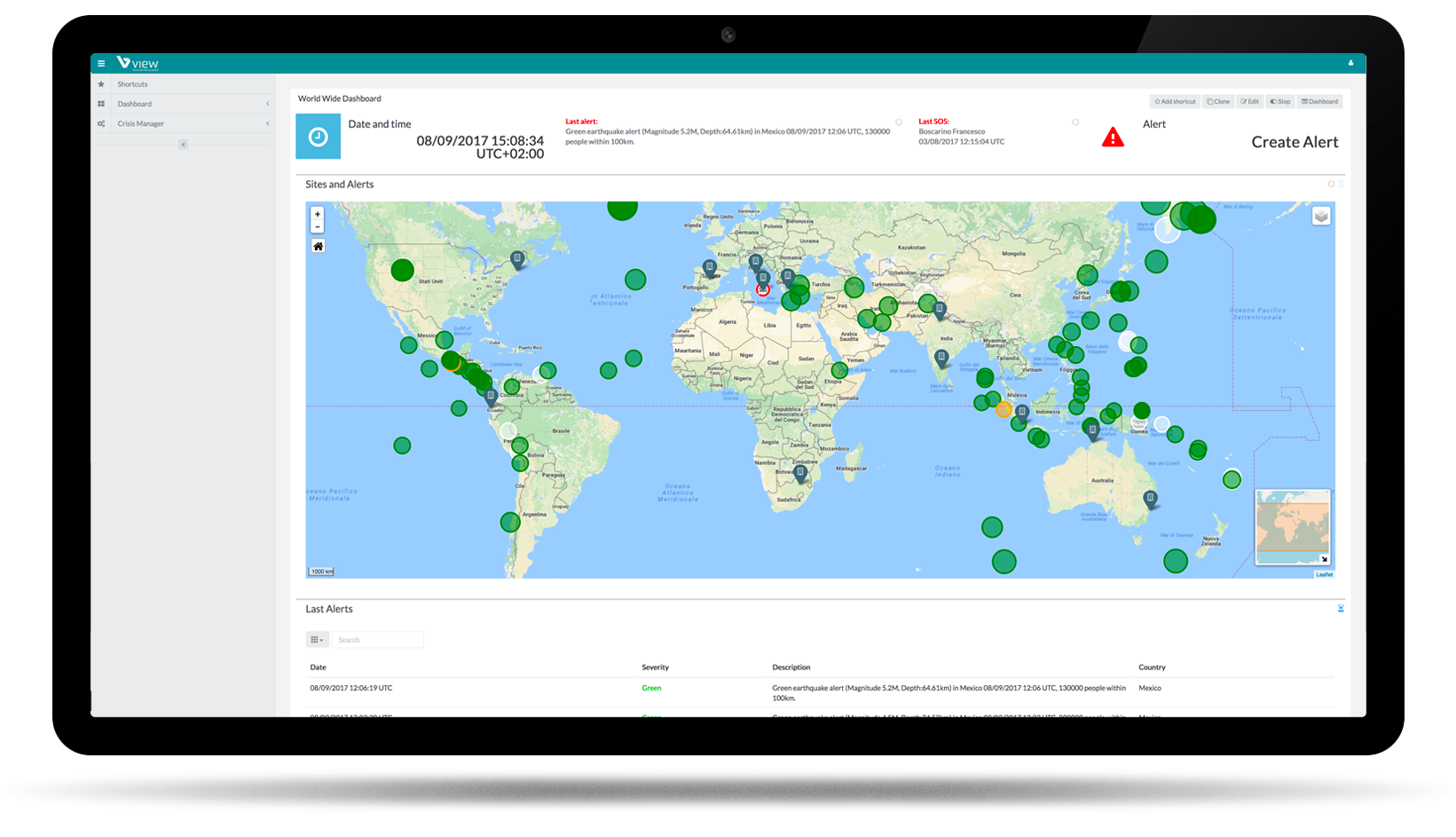Open the hamburger menu in header
The height and width of the screenshot is (837, 1456).
tap(101, 64)
